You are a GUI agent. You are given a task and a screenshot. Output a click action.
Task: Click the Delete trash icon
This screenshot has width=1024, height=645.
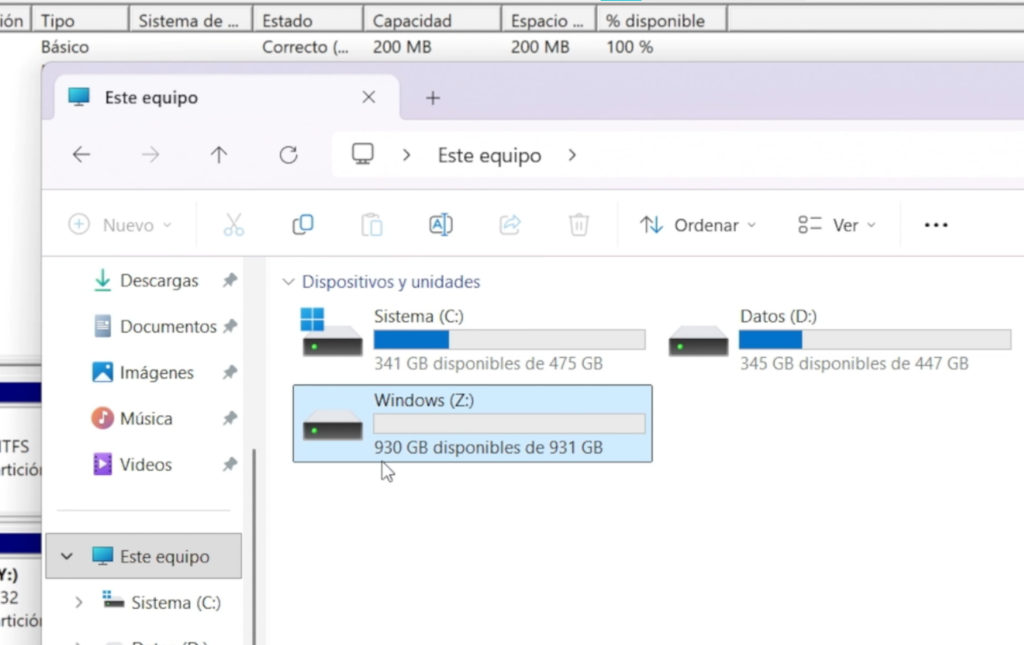coord(578,224)
